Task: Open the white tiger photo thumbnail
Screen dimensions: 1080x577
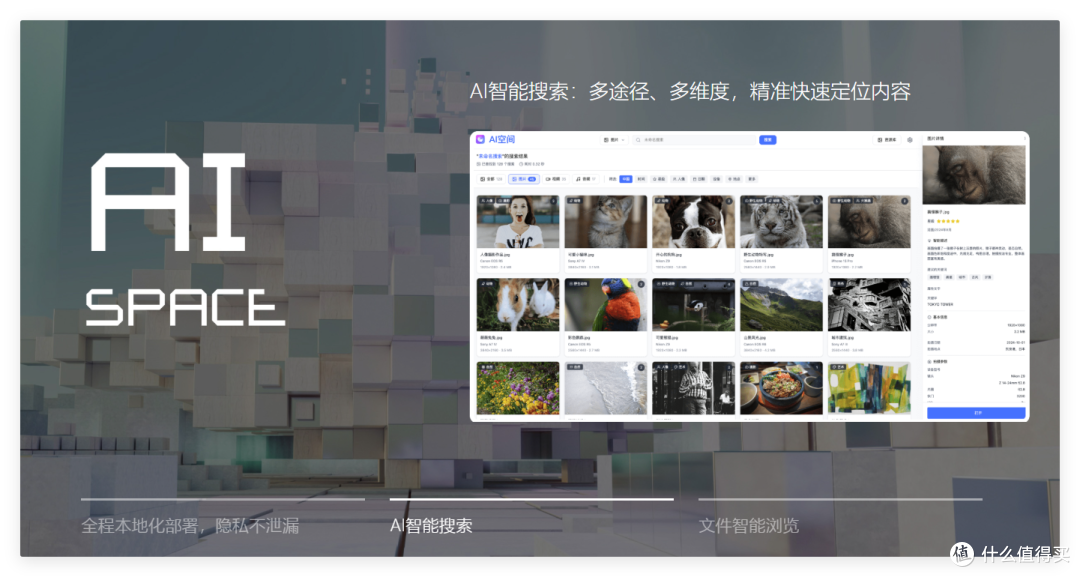Action: (x=781, y=222)
